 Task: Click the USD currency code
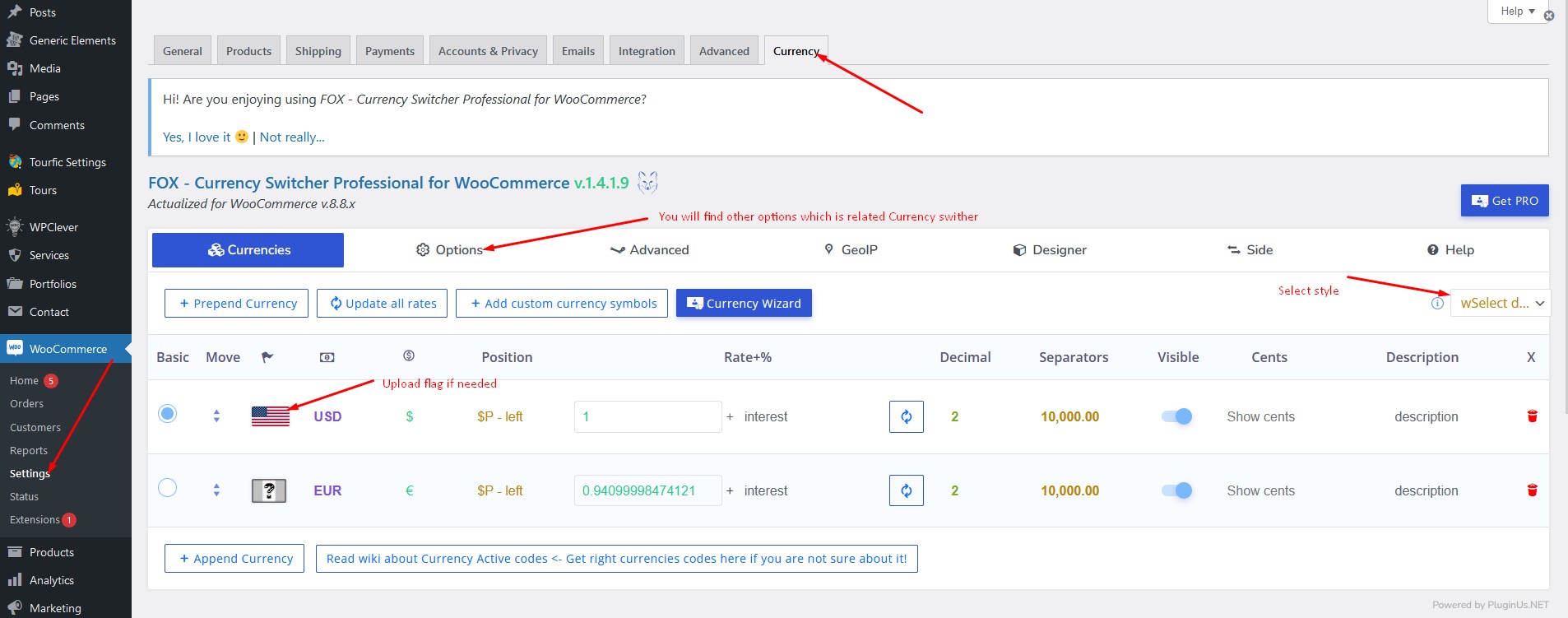(x=327, y=416)
